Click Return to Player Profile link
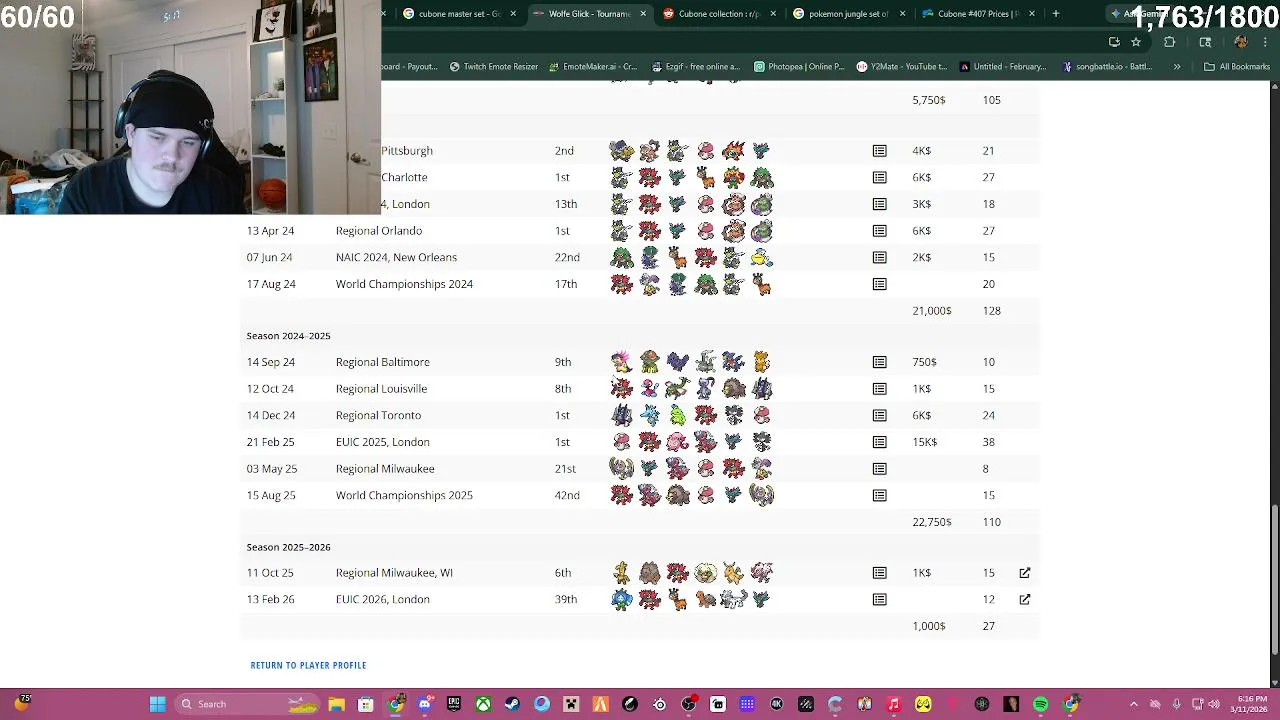1280x720 pixels. [x=308, y=665]
